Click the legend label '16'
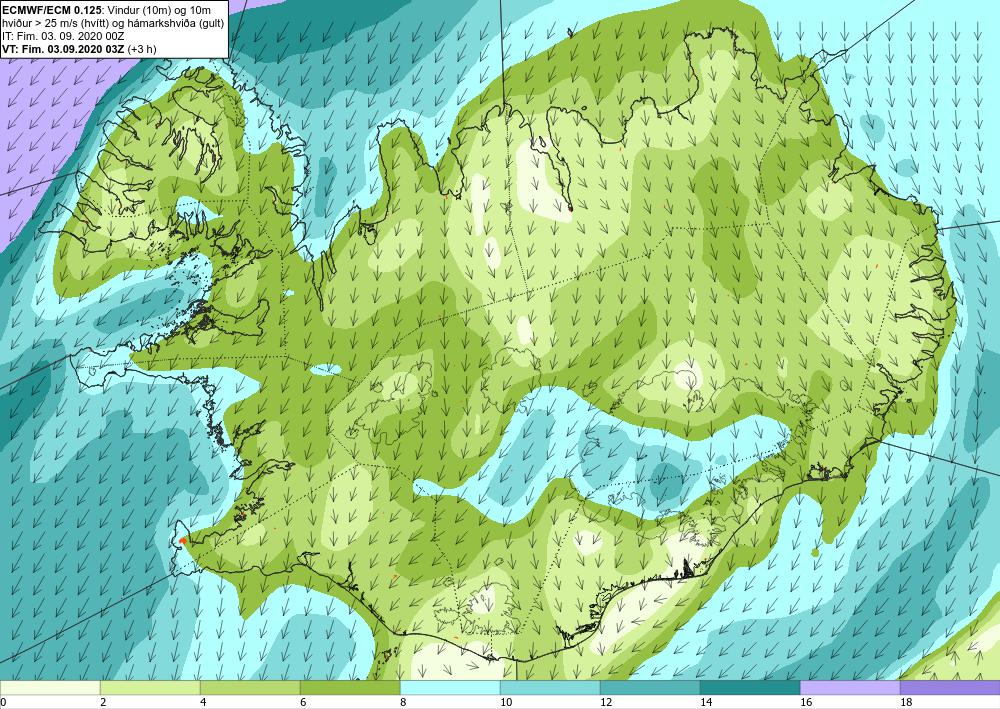Screen dimensions: 1000x709 click(805, 703)
